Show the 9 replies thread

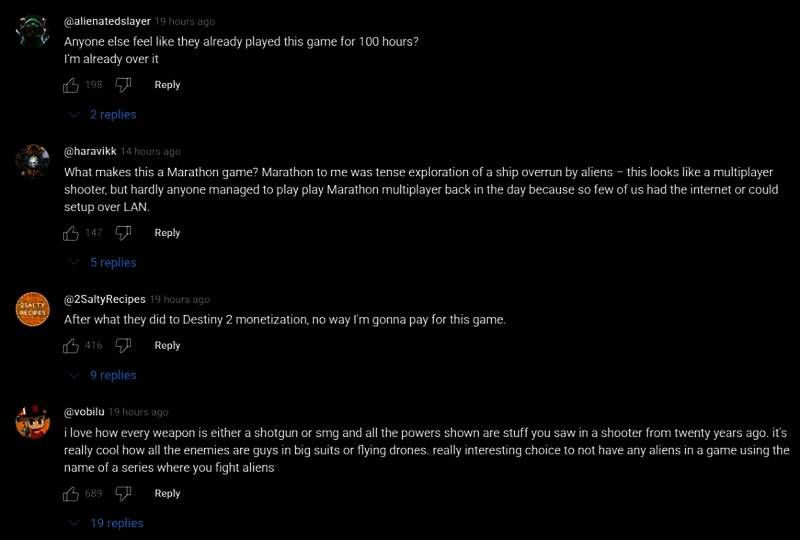click(x=104, y=376)
